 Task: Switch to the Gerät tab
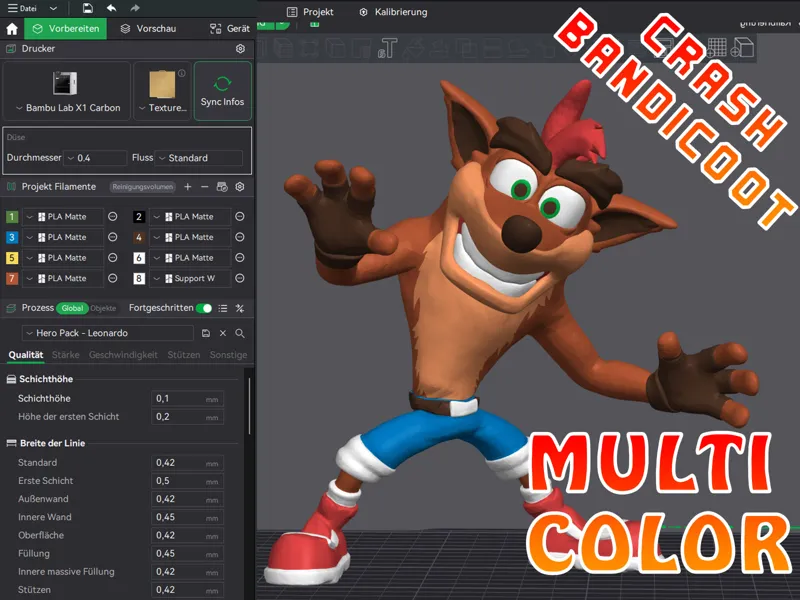230,29
